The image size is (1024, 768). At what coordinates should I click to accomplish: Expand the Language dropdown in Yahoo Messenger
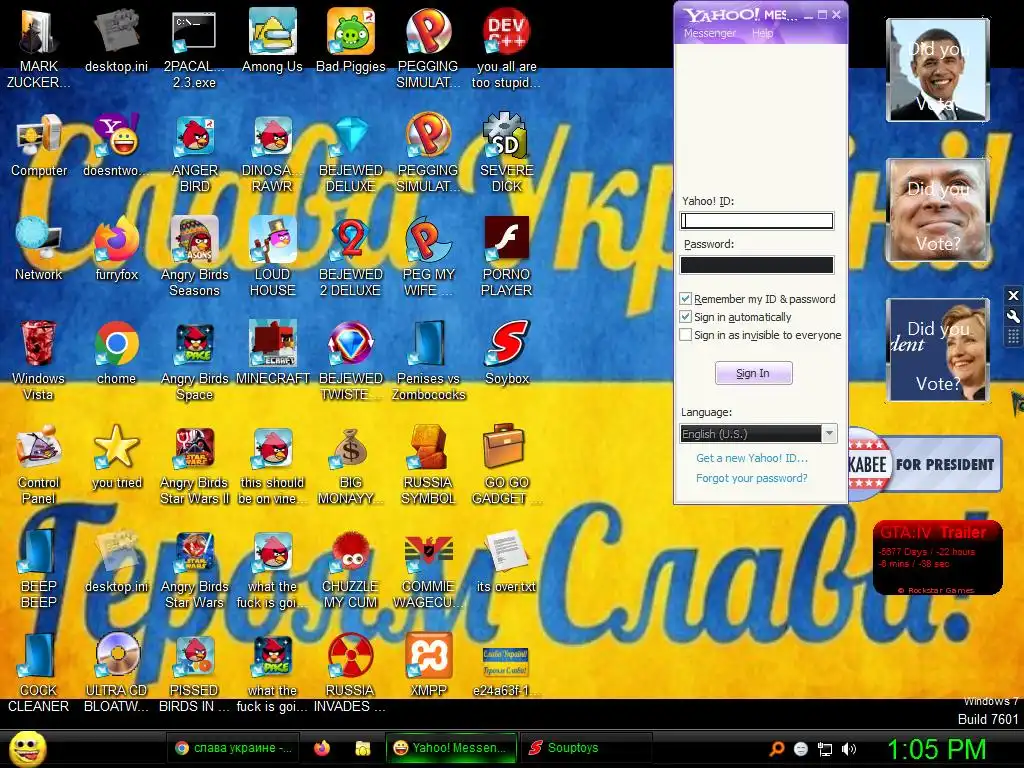829,434
